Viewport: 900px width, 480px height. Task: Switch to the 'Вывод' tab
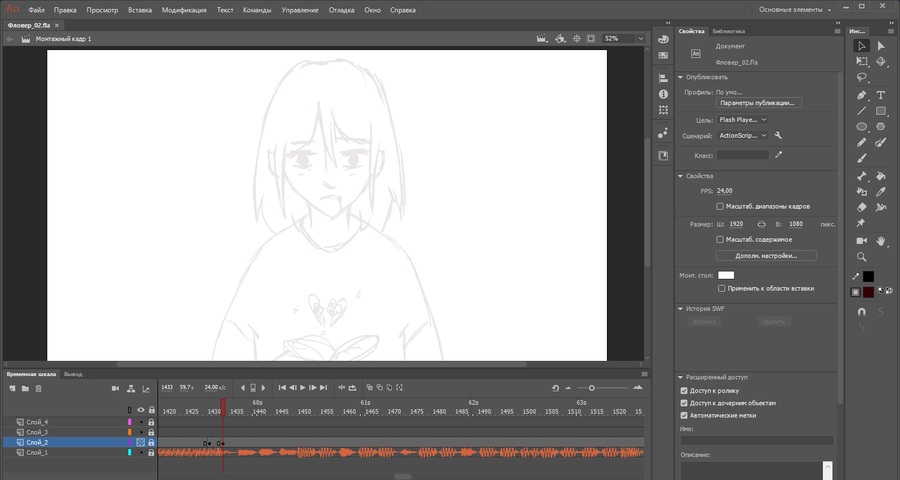pos(73,374)
